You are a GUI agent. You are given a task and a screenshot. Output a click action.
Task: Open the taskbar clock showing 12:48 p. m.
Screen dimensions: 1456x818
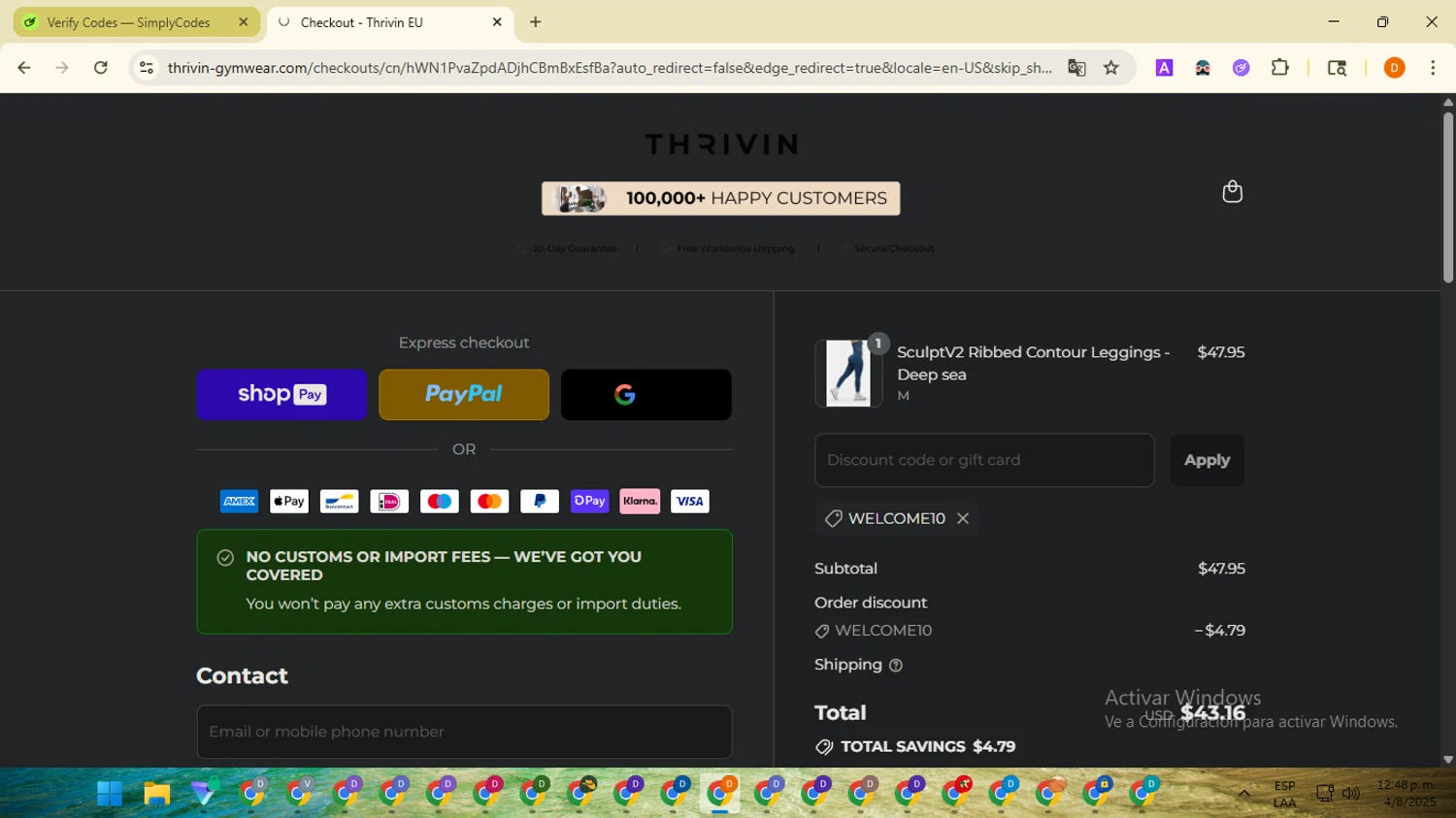[1406, 794]
